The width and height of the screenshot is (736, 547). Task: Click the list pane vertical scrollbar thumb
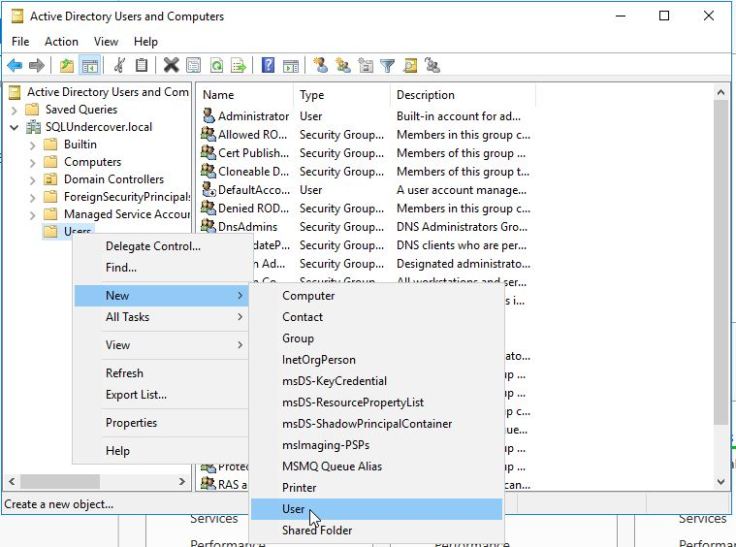click(721, 263)
